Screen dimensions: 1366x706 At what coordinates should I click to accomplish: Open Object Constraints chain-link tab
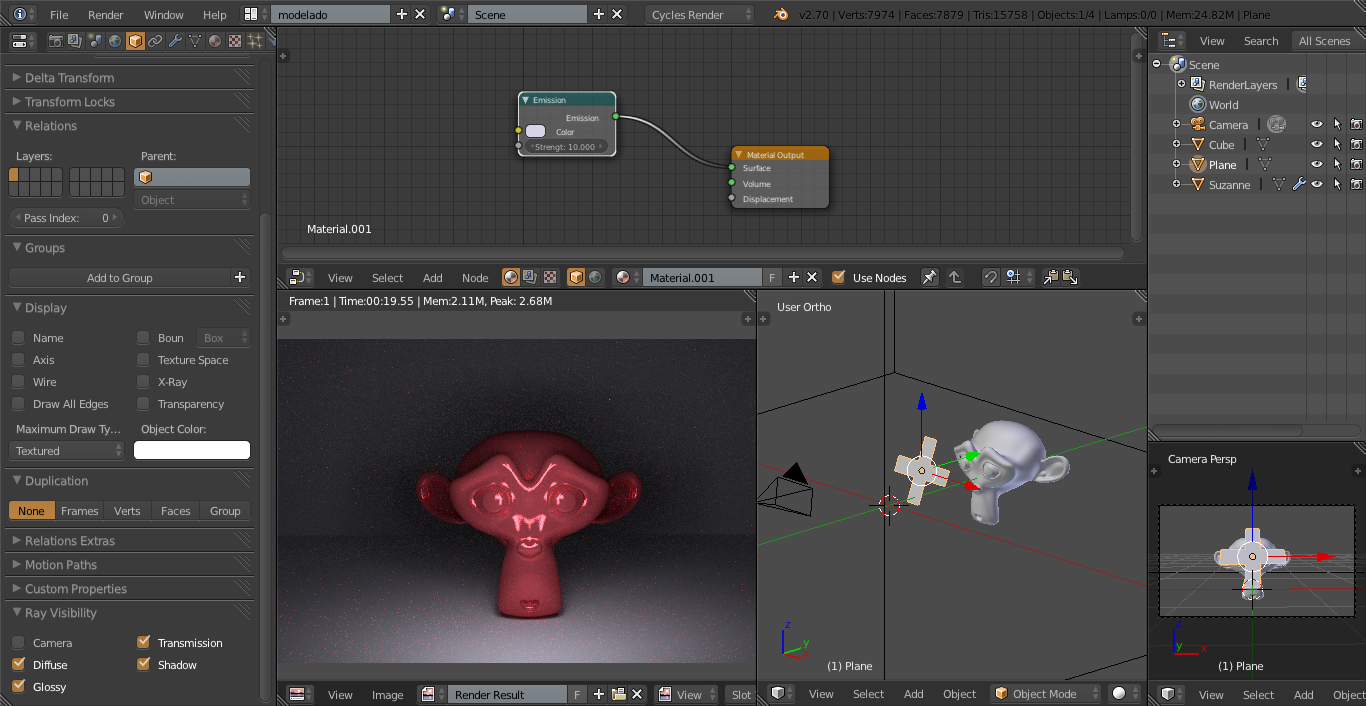(155, 41)
